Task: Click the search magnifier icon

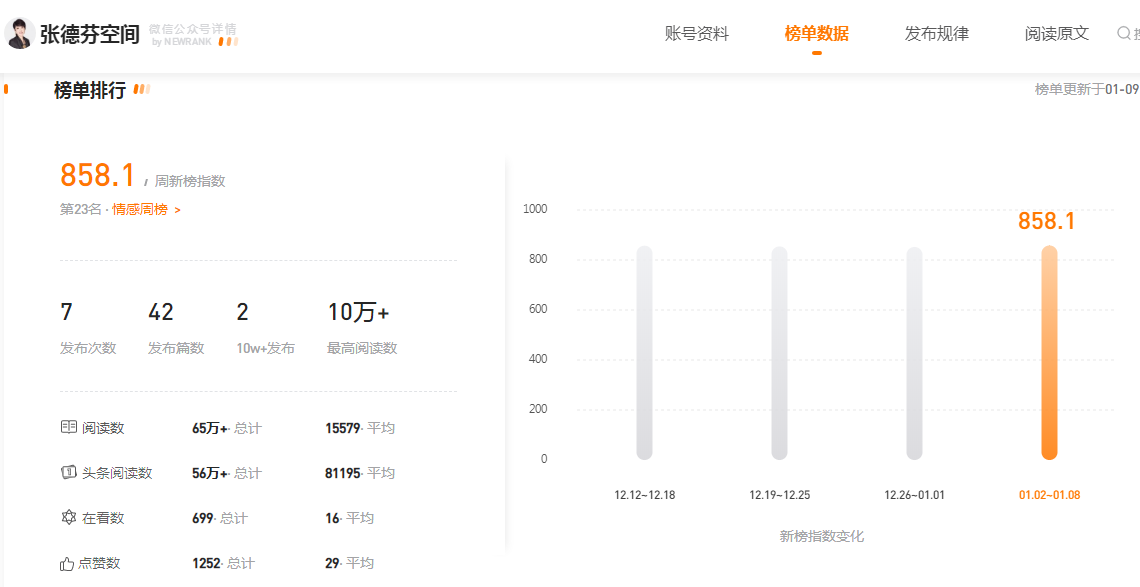Action: click(x=1123, y=33)
